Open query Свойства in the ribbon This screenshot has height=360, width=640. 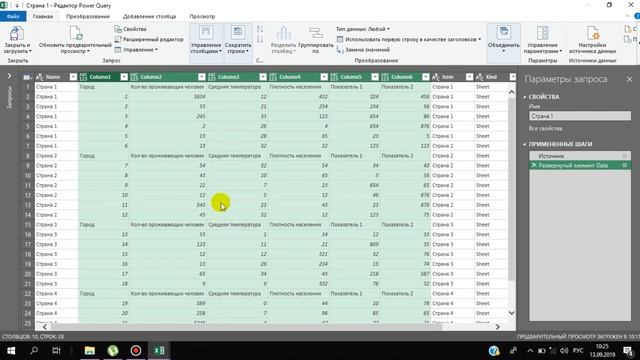coord(130,29)
